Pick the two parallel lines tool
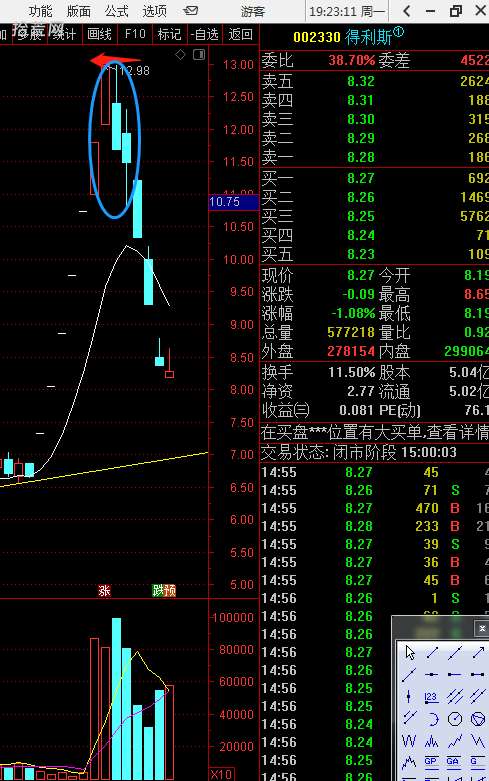The width and height of the screenshot is (489, 781). (x=478, y=696)
